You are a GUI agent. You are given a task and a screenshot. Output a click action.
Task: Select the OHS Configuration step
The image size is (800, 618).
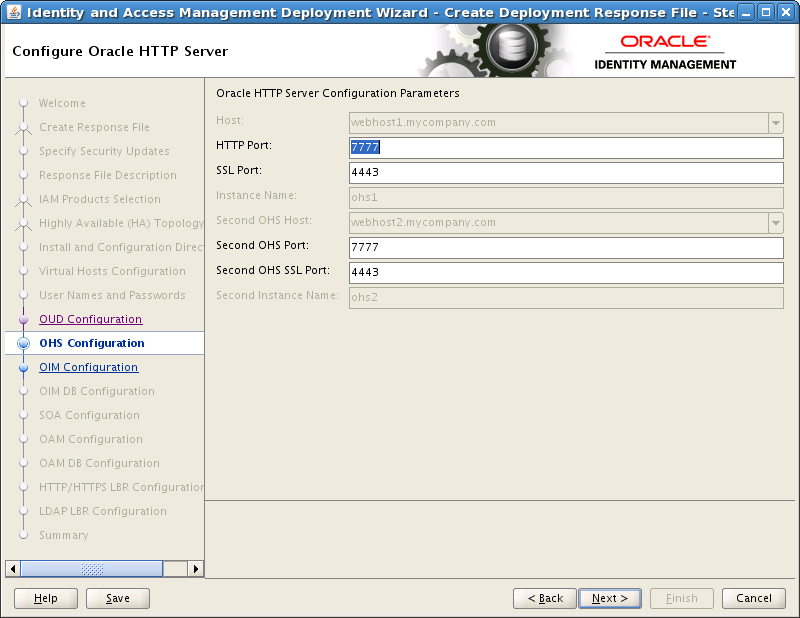click(x=92, y=343)
